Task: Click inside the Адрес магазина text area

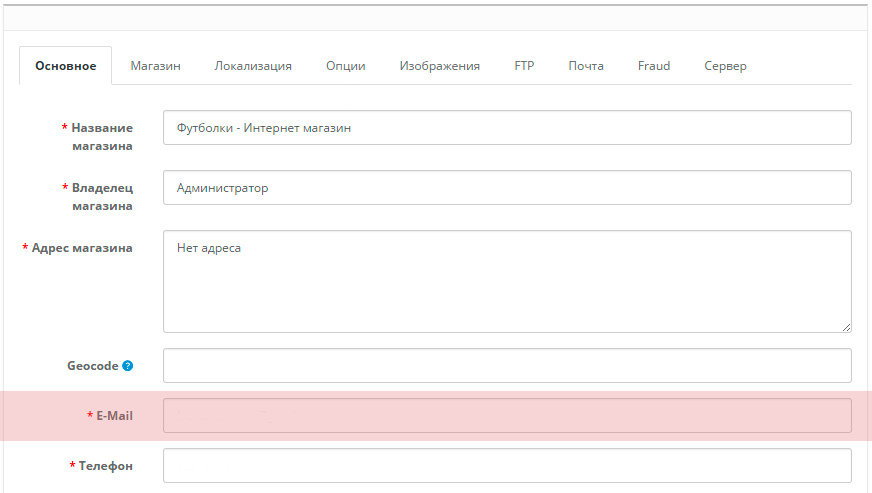Action: click(507, 281)
